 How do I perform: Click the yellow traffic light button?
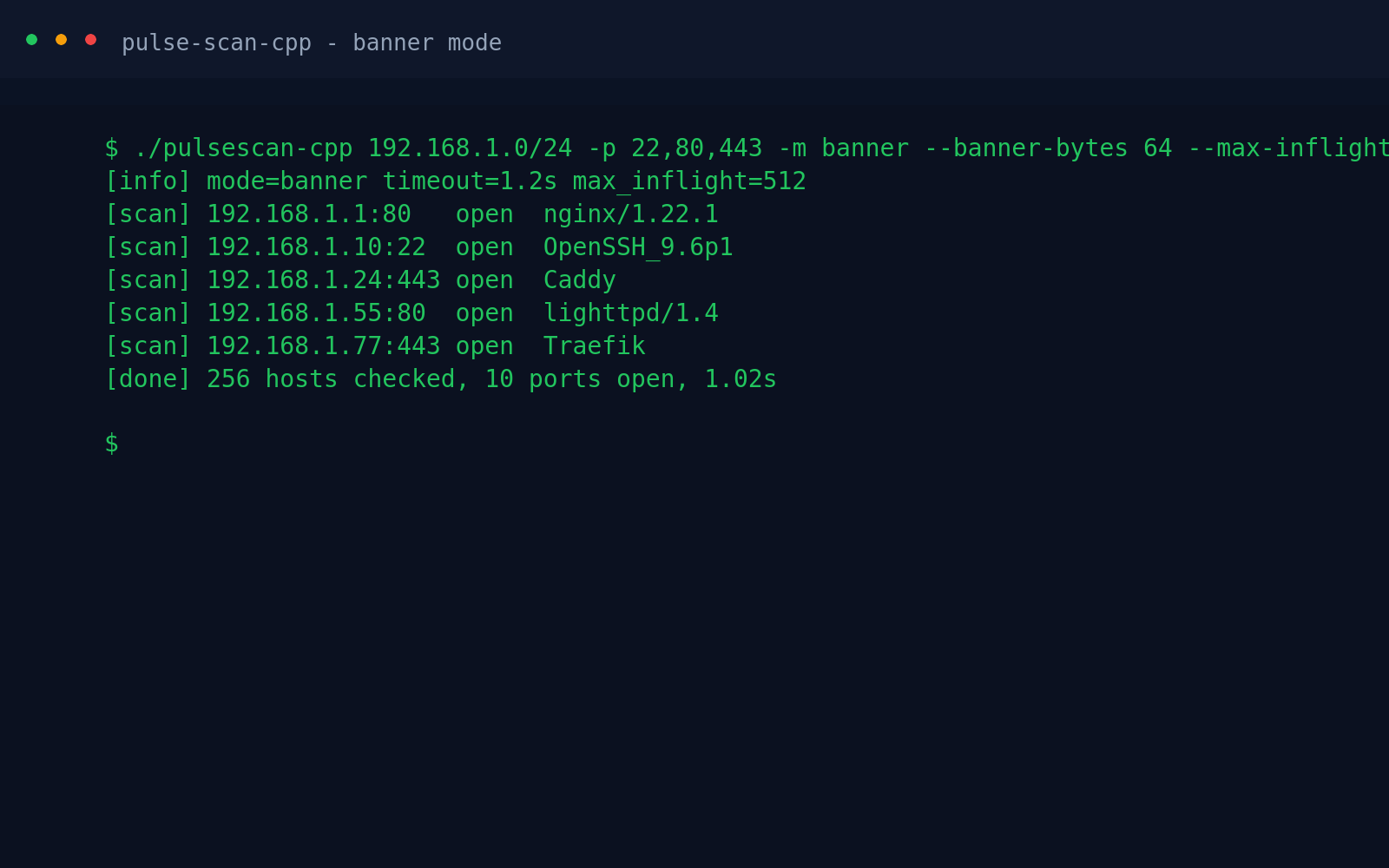pyautogui.click(x=61, y=39)
